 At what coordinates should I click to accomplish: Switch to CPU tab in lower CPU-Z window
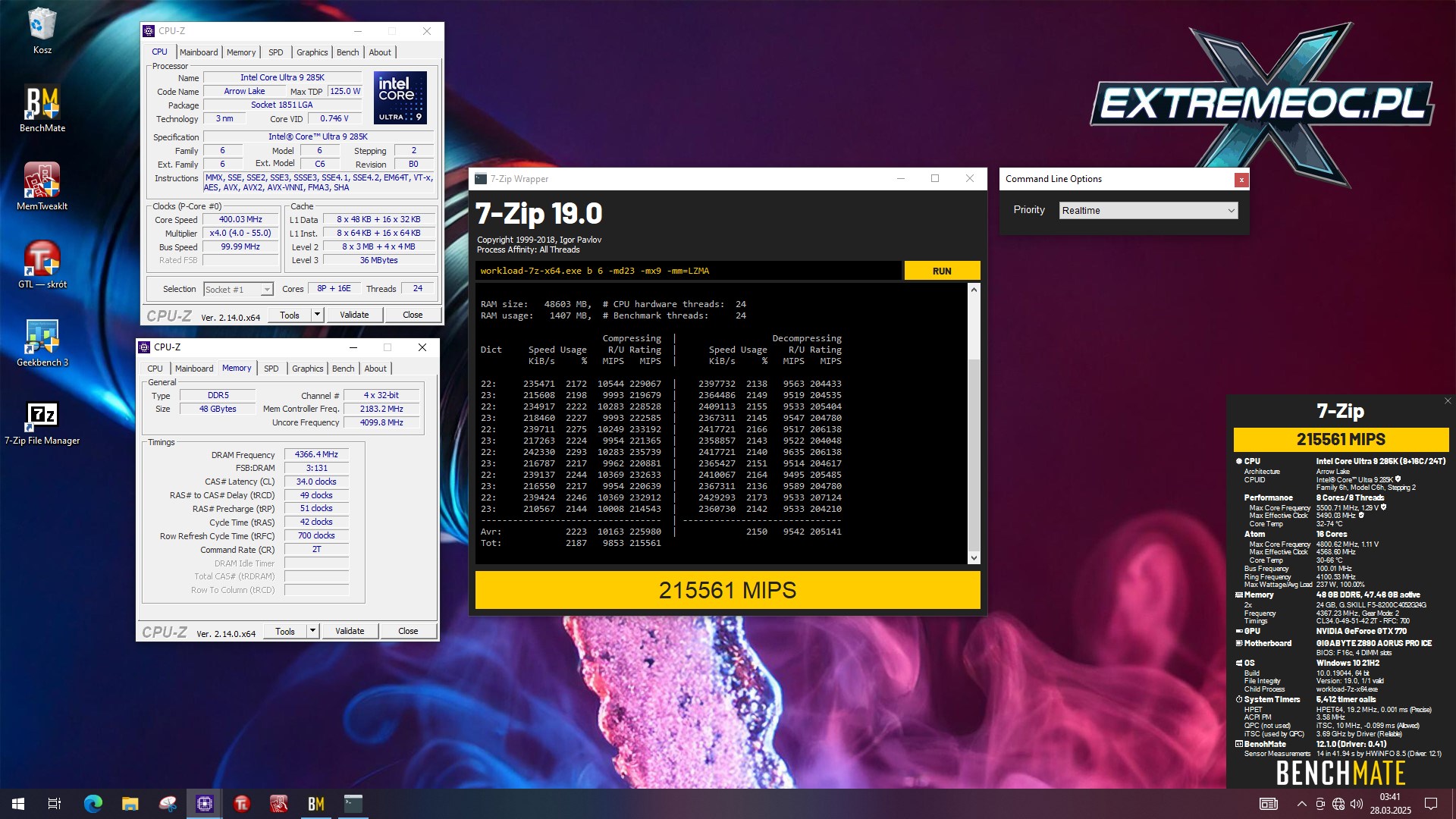click(x=155, y=369)
